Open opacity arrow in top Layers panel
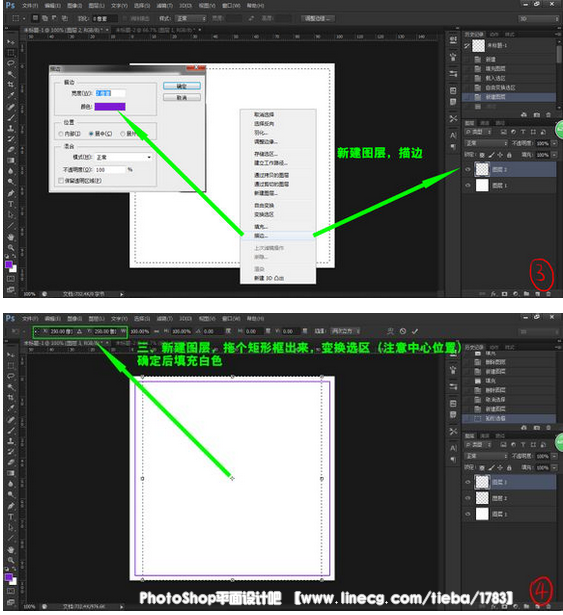The height and width of the screenshot is (615, 563). tap(554, 143)
